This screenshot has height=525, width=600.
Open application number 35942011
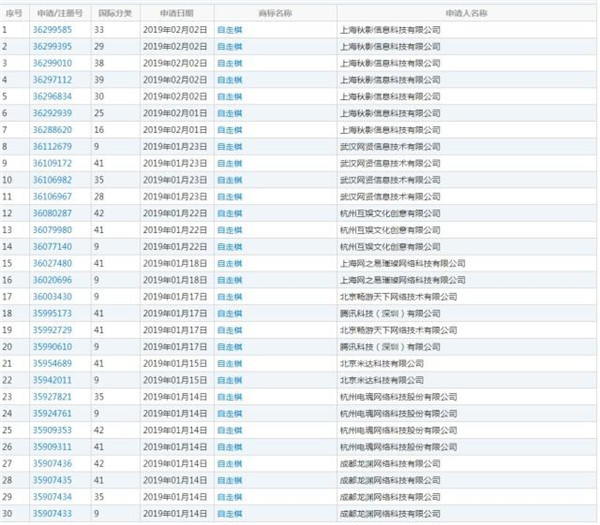click(x=52, y=380)
